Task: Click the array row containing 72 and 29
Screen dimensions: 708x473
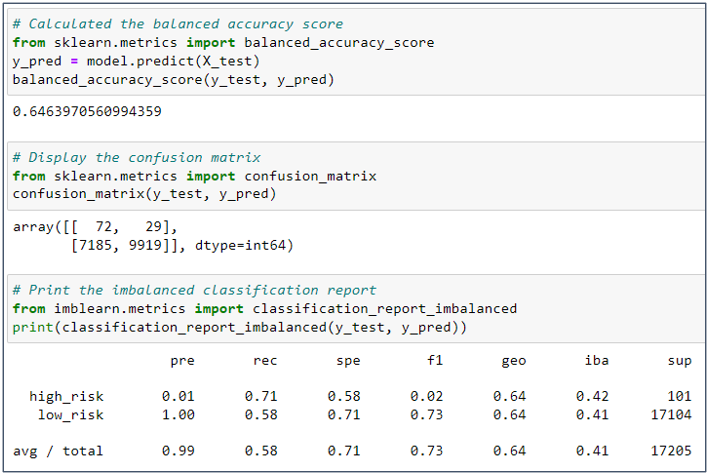Action: pyautogui.click(x=95, y=227)
